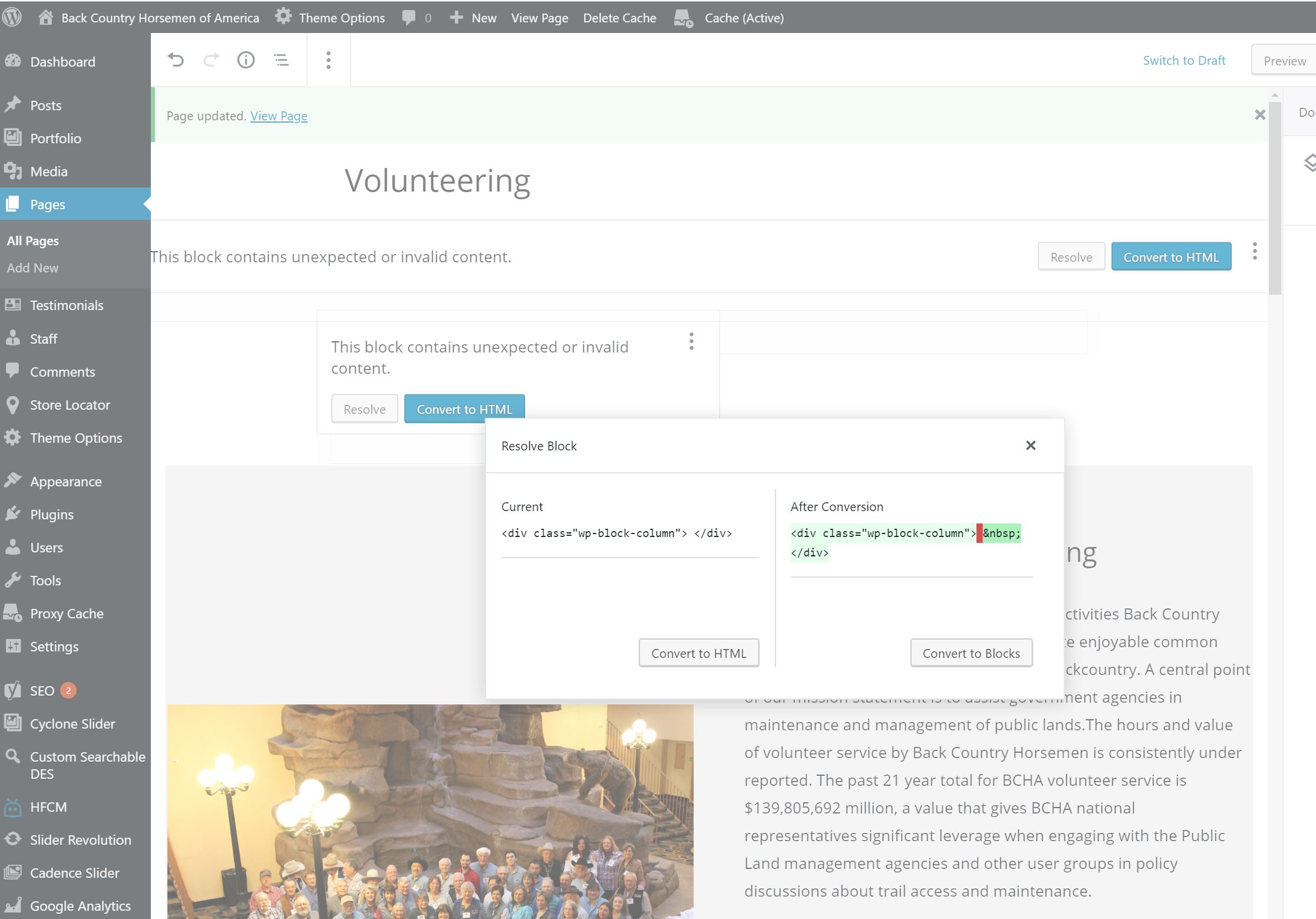This screenshot has width=1316, height=919.
Task: Click Resolve on the top invalid block
Action: tap(1071, 257)
